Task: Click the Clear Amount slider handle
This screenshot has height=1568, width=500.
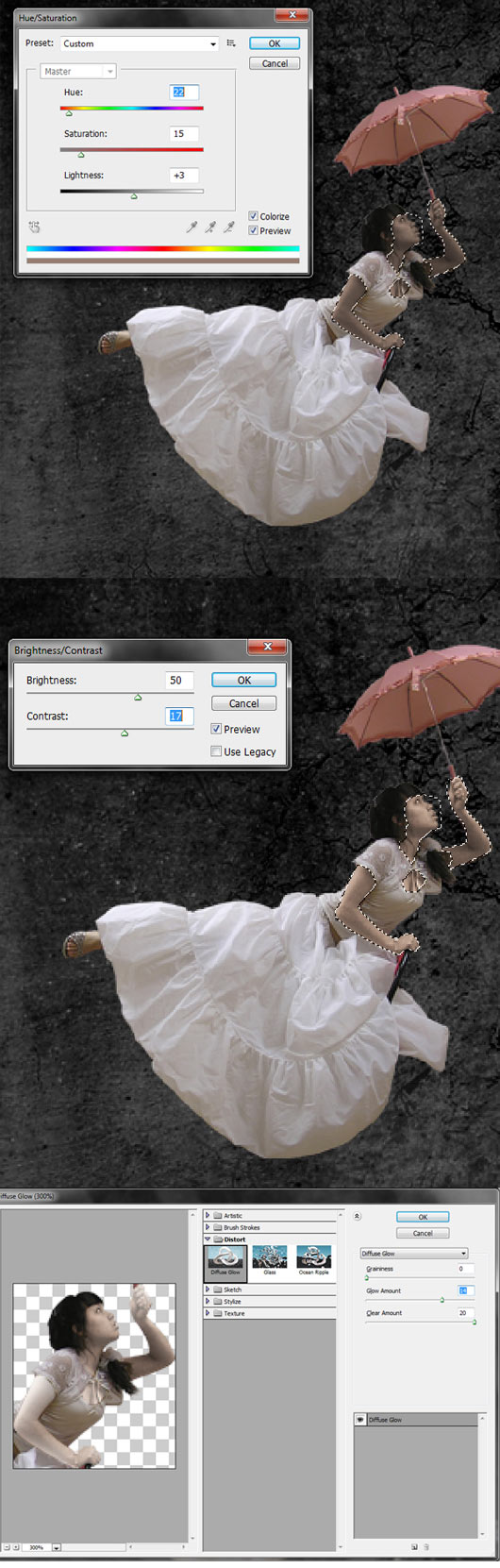Action: coord(475,1323)
